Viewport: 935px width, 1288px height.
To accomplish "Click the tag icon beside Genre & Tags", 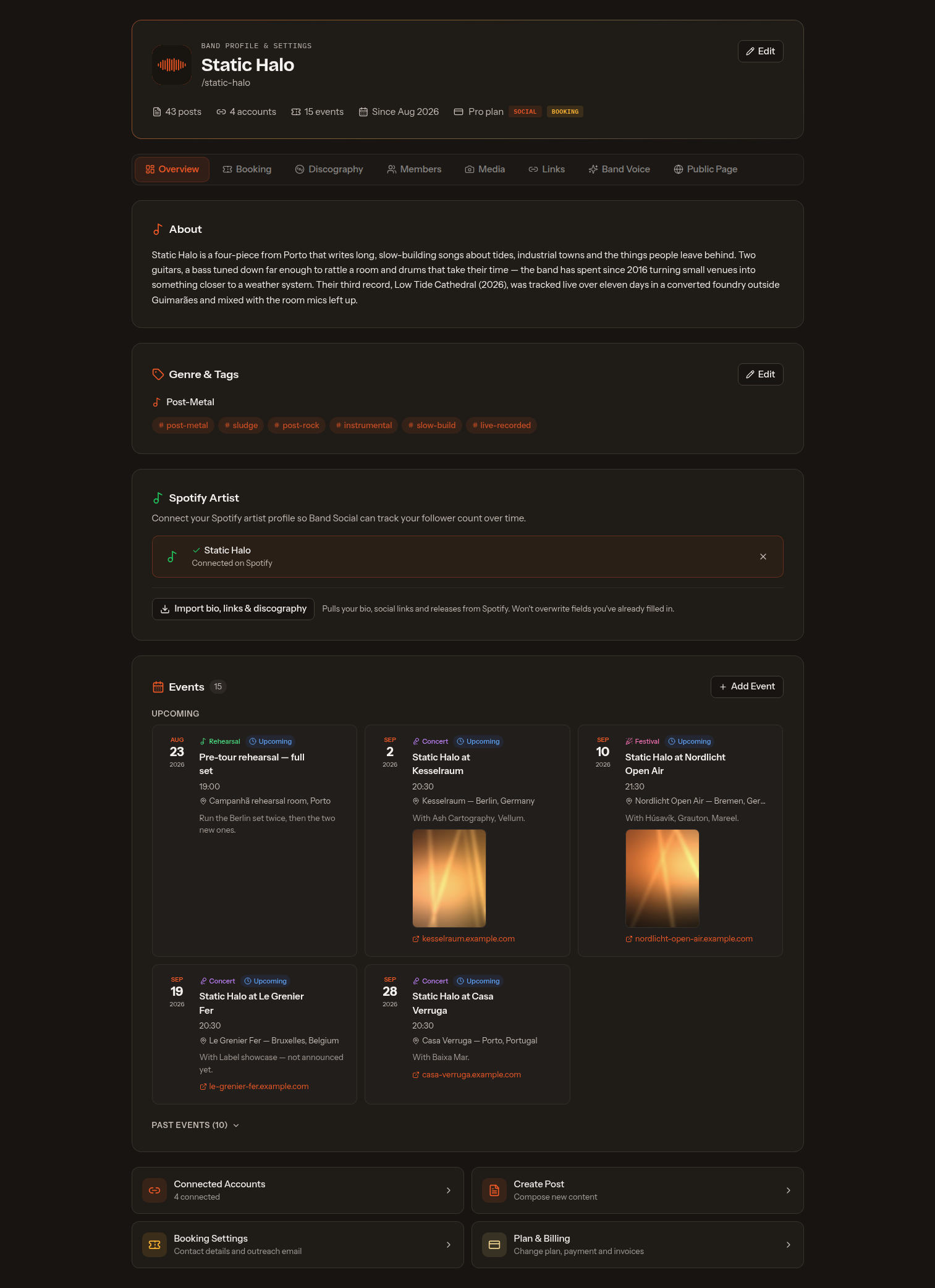I will (158, 374).
